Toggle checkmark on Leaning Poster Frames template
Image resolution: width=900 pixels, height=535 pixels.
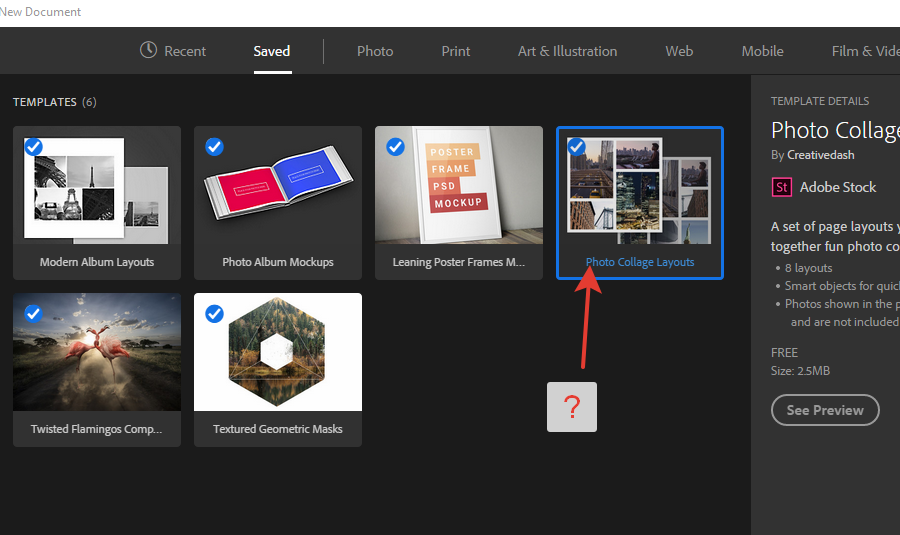[x=395, y=147]
